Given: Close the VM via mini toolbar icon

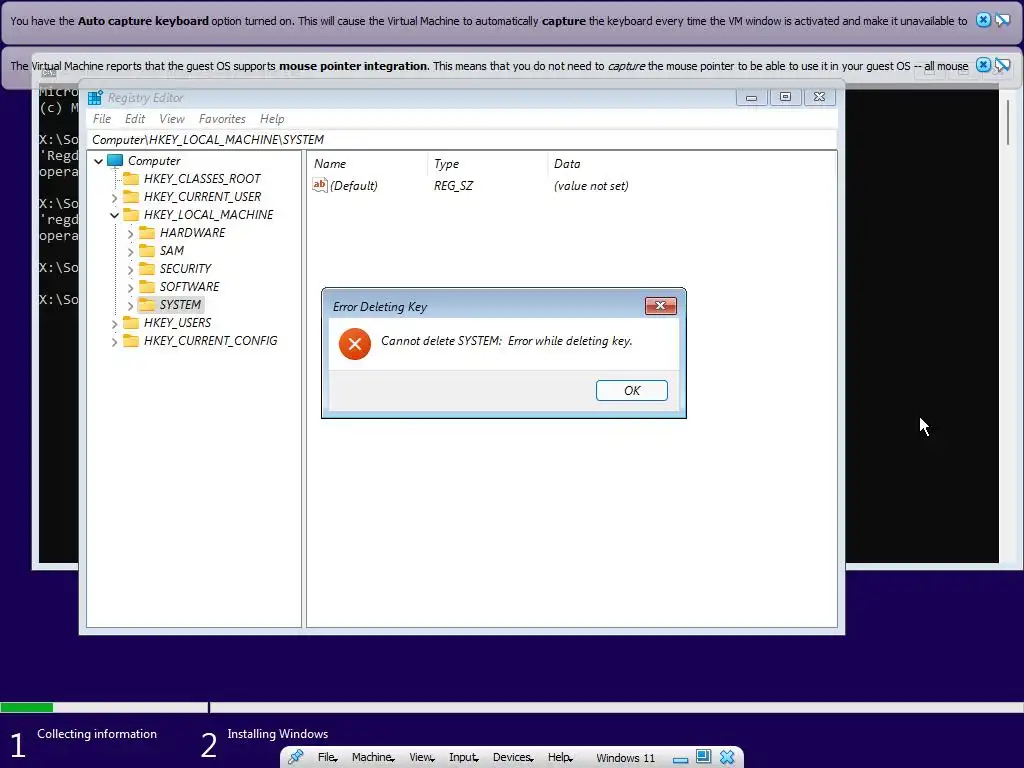Looking at the screenshot, I should click(x=727, y=757).
